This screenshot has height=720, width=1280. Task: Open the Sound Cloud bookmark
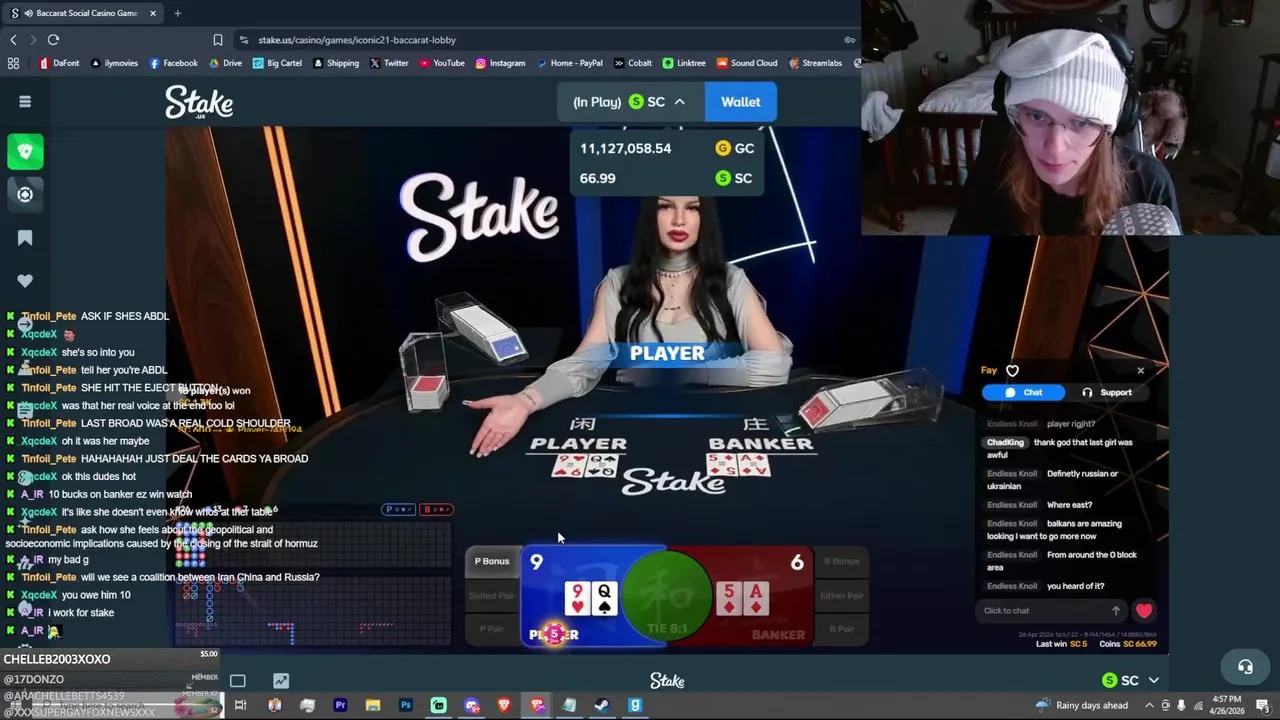746,63
